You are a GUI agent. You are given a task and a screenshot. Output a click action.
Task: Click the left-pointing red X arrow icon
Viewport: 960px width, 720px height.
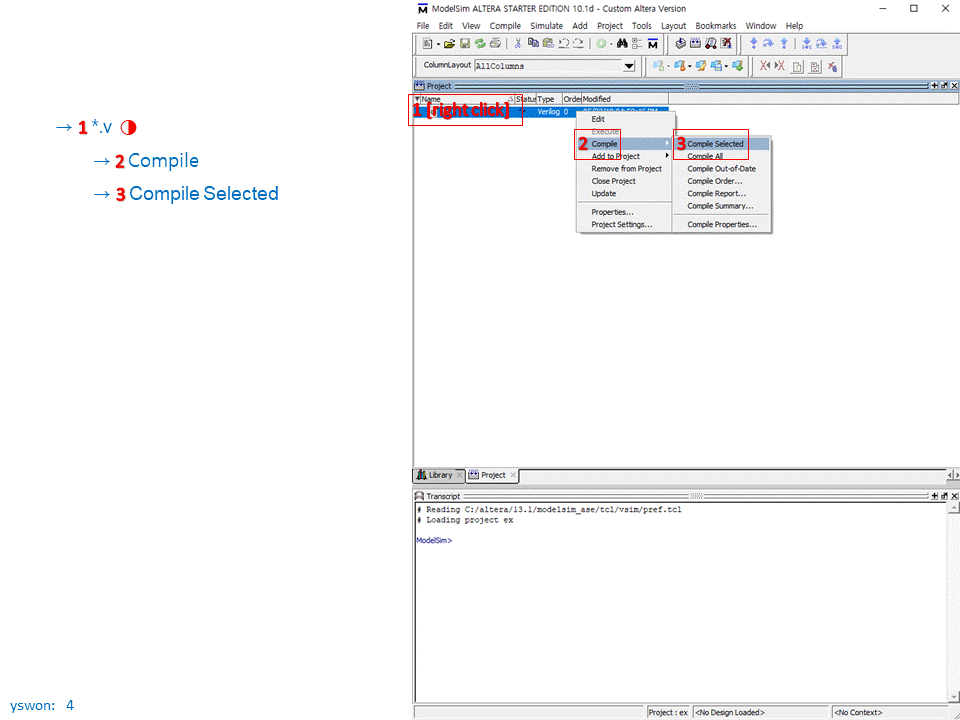click(x=765, y=66)
